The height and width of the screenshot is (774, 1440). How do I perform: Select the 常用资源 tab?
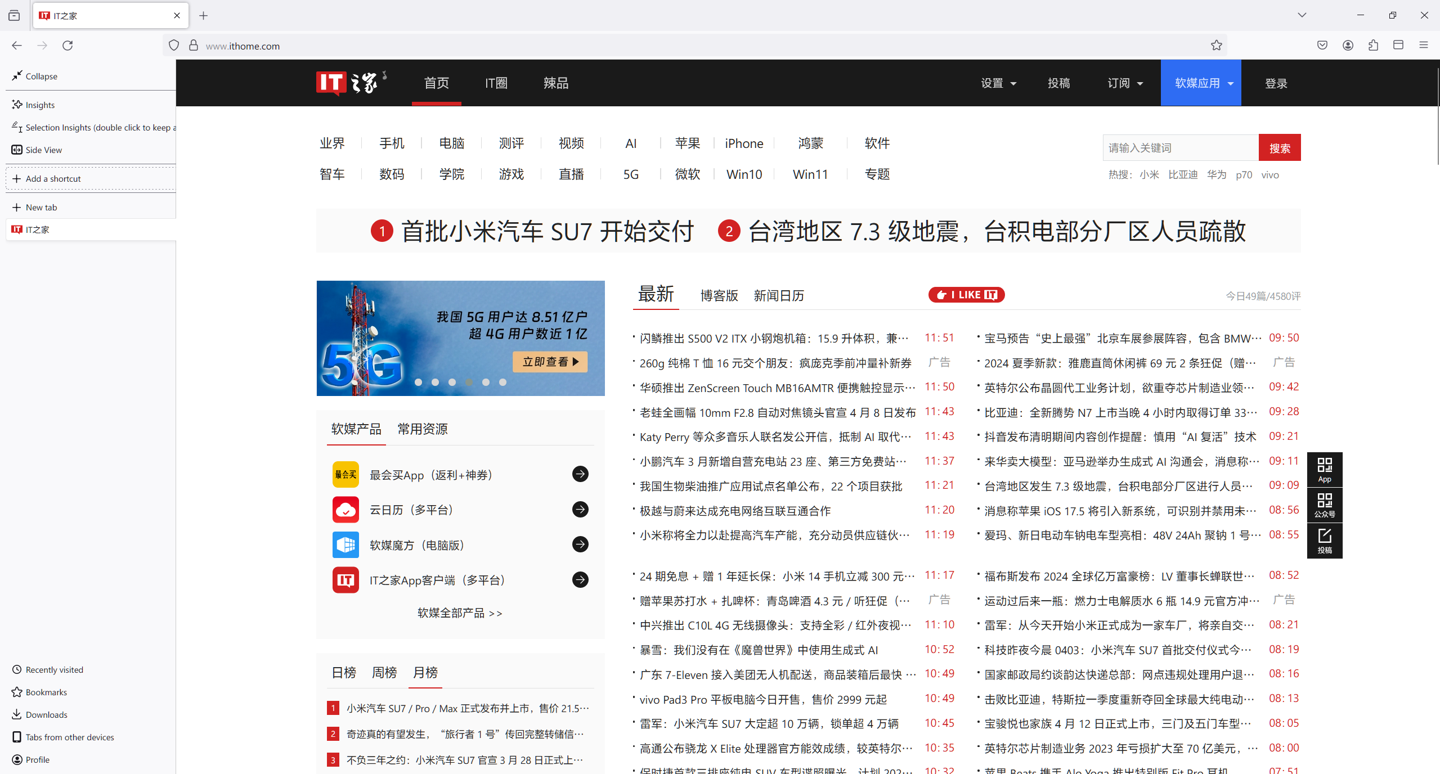(x=422, y=429)
